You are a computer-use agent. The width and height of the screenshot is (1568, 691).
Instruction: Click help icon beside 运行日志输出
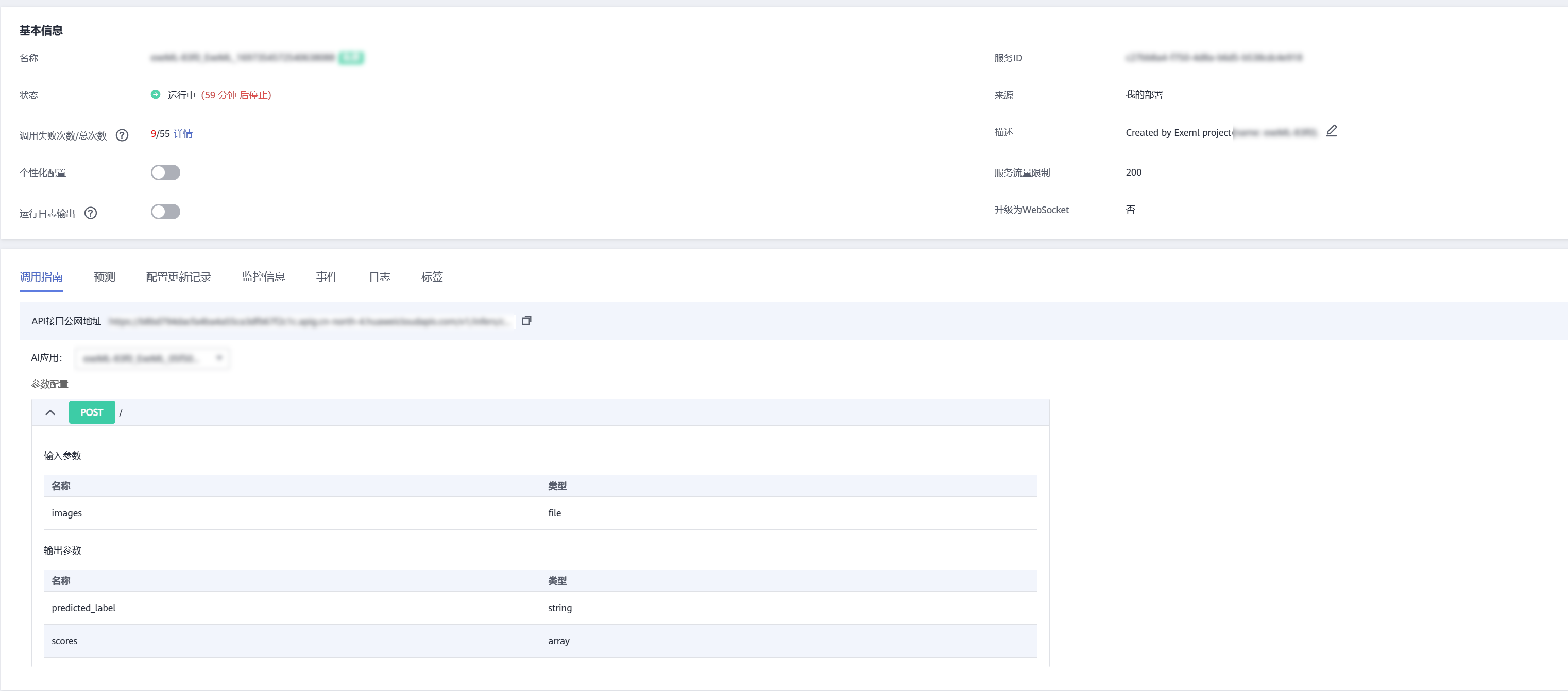[91, 213]
